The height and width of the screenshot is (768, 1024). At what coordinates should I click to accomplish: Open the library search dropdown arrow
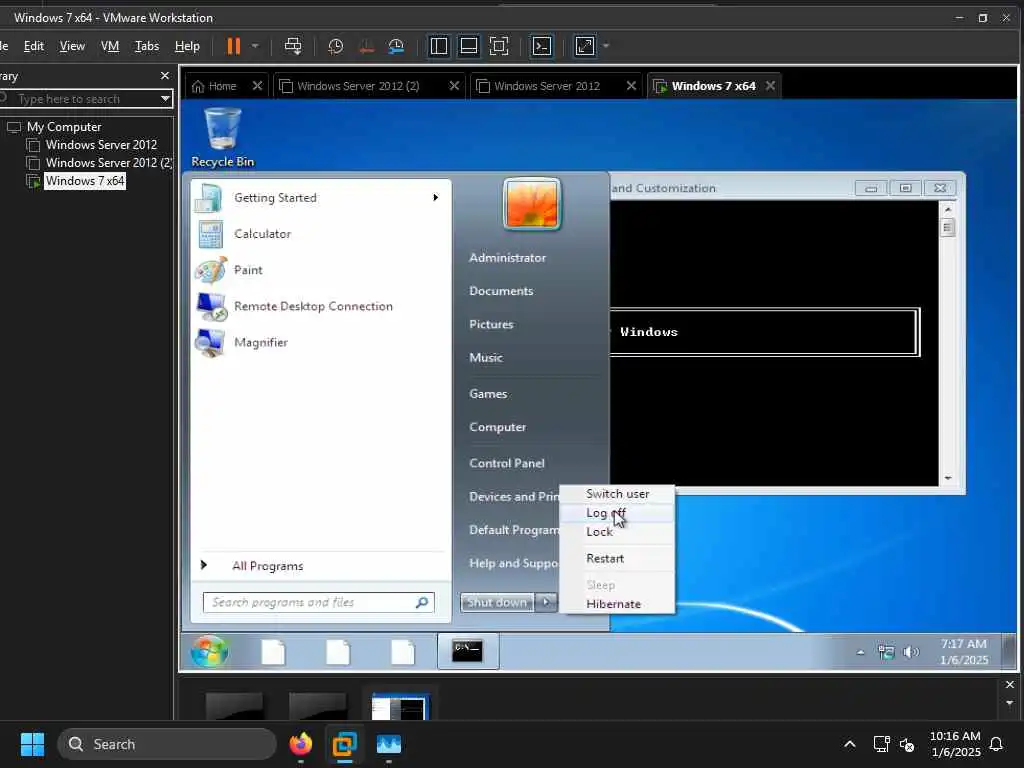[166, 99]
